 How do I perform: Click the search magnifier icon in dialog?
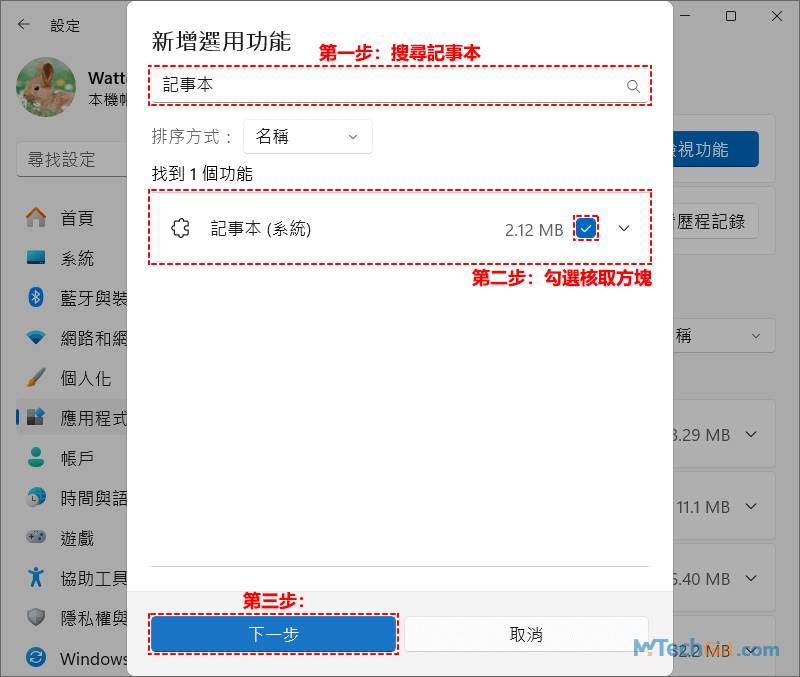coord(632,86)
